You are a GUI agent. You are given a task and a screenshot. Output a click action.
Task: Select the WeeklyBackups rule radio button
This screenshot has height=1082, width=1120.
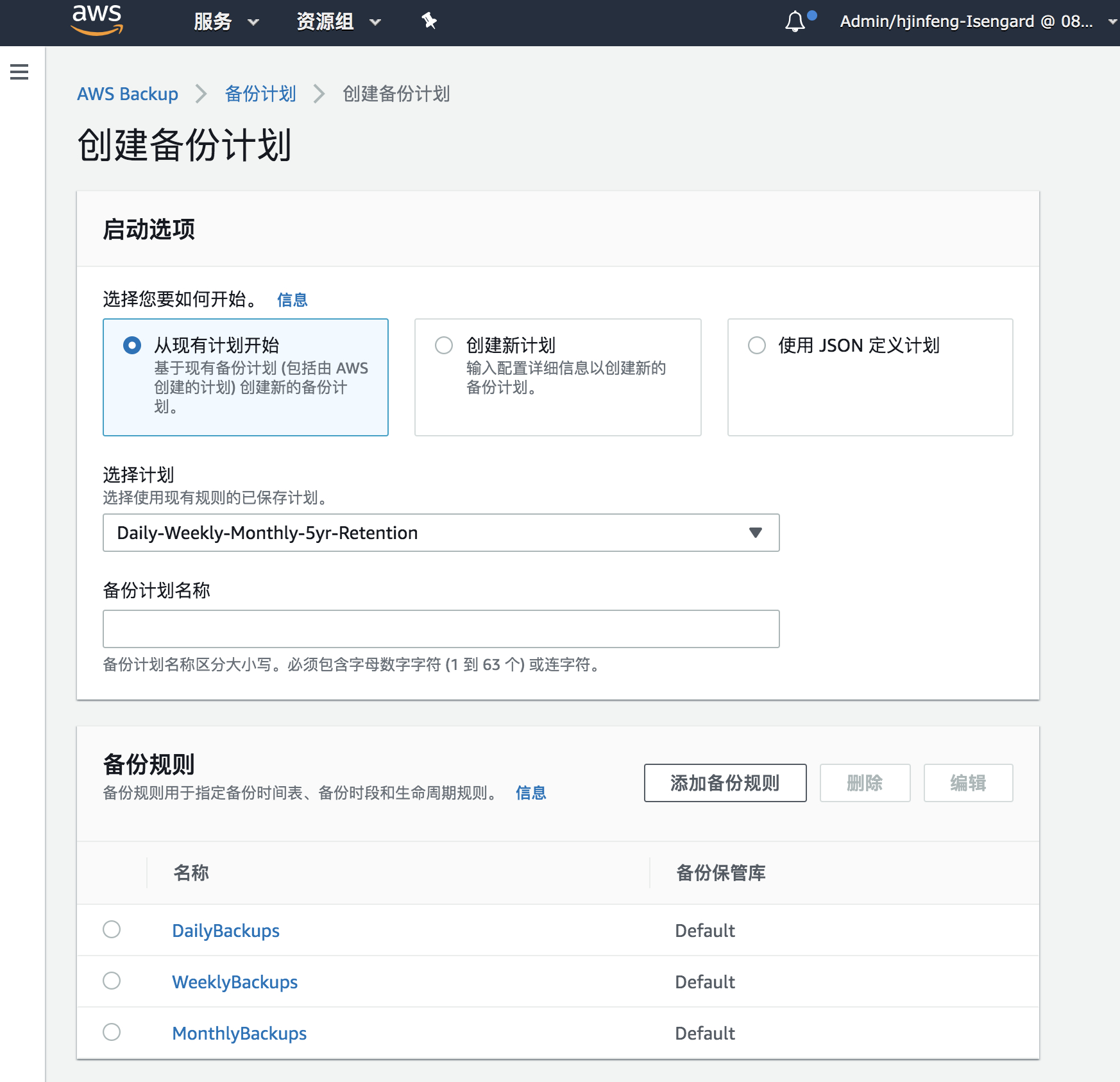112,981
